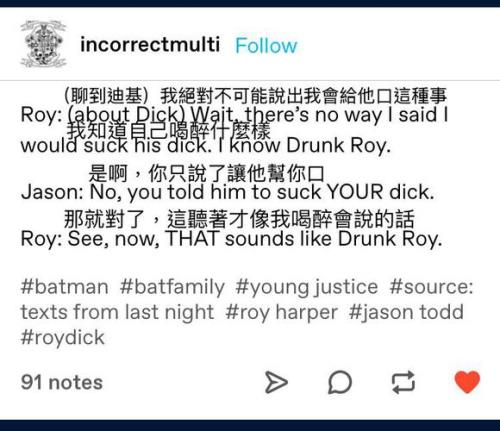Open the incorrectmulti blog name

[x=150, y=44]
